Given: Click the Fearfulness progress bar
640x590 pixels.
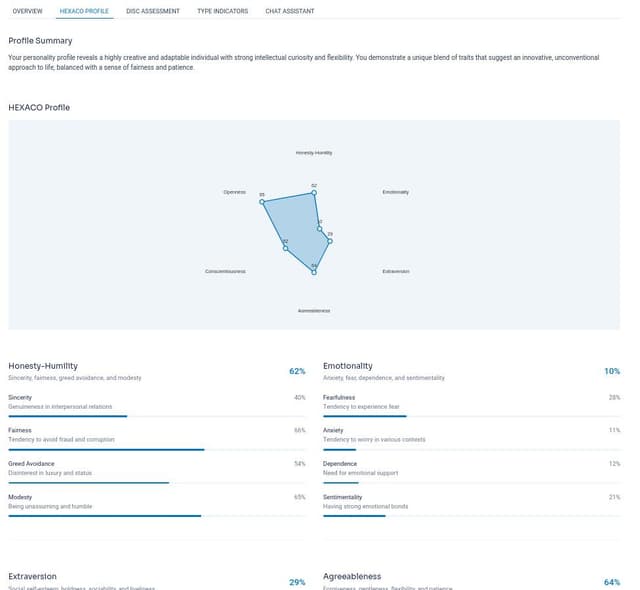Looking at the screenshot, I should coord(471,416).
